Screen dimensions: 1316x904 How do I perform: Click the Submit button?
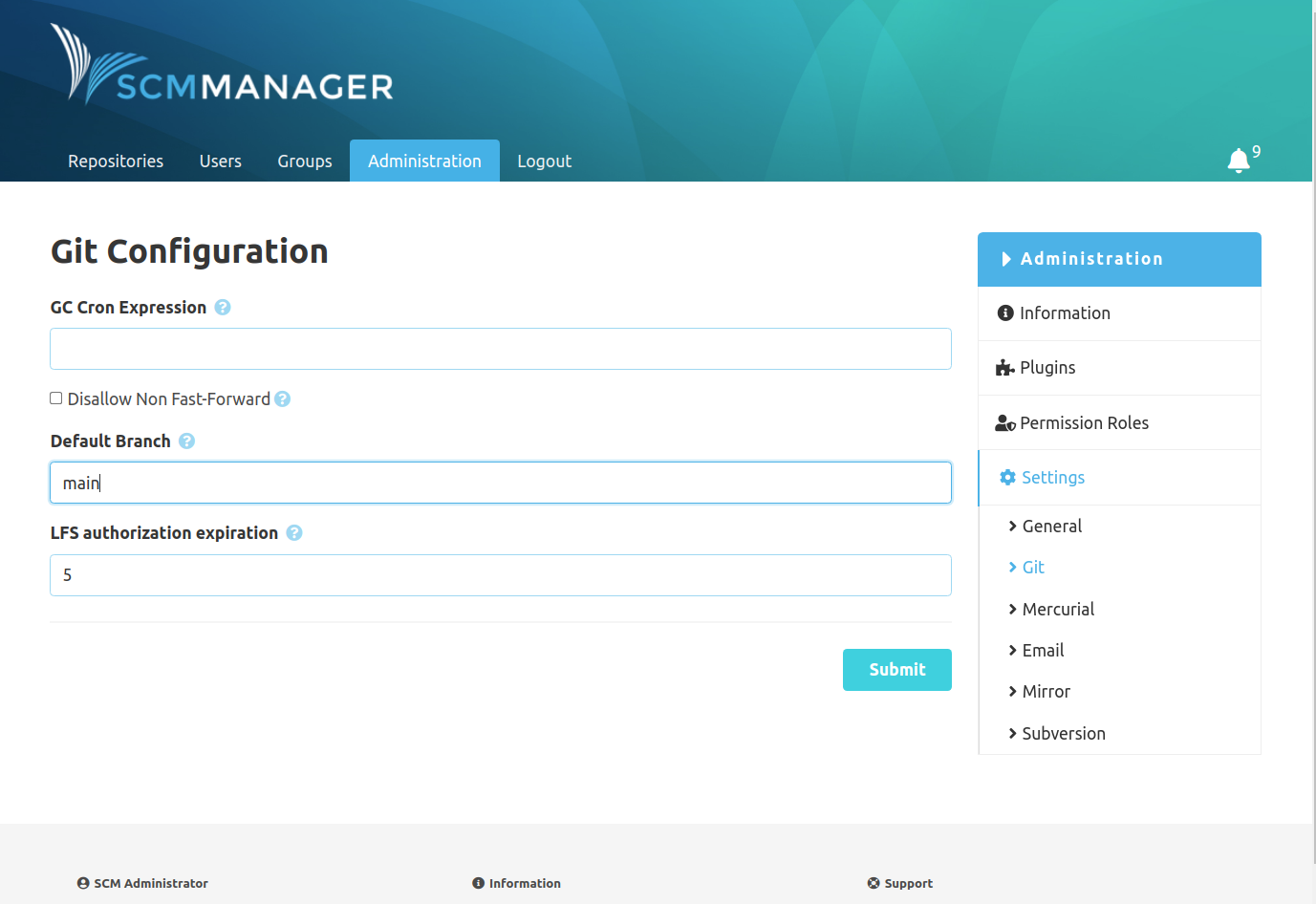[896, 670]
